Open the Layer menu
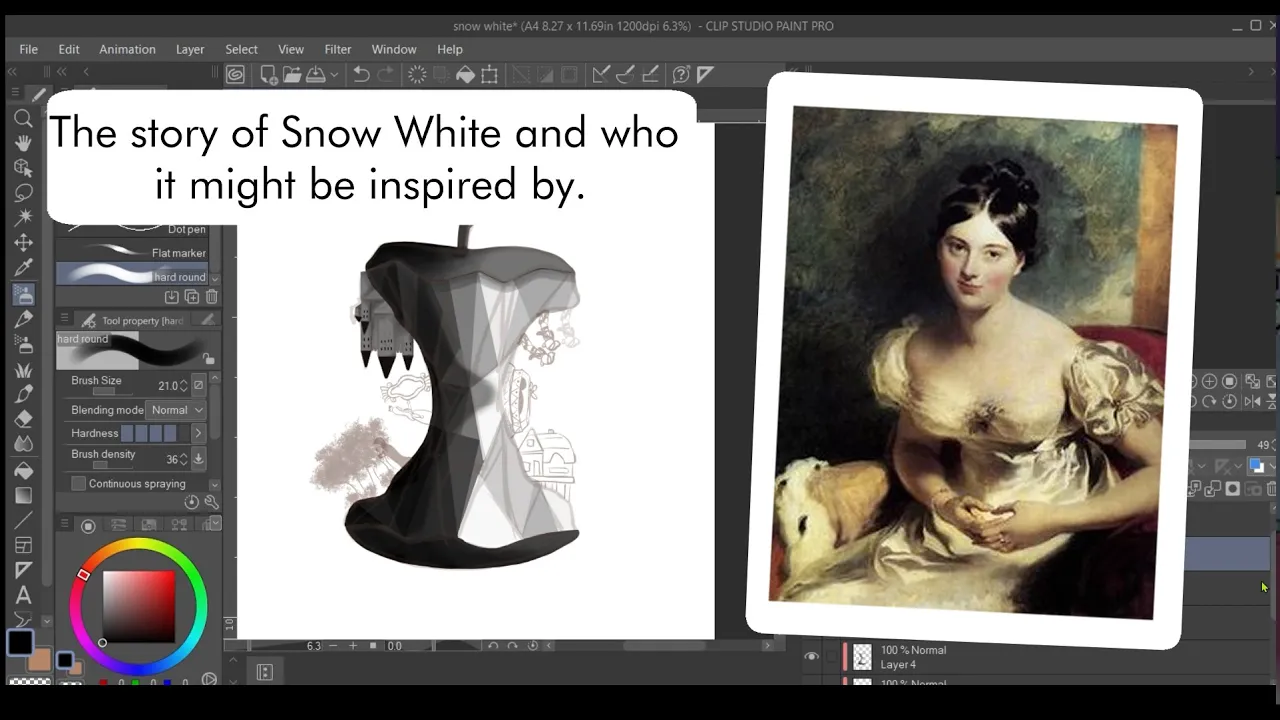Viewport: 1280px width, 720px height. [x=190, y=49]
